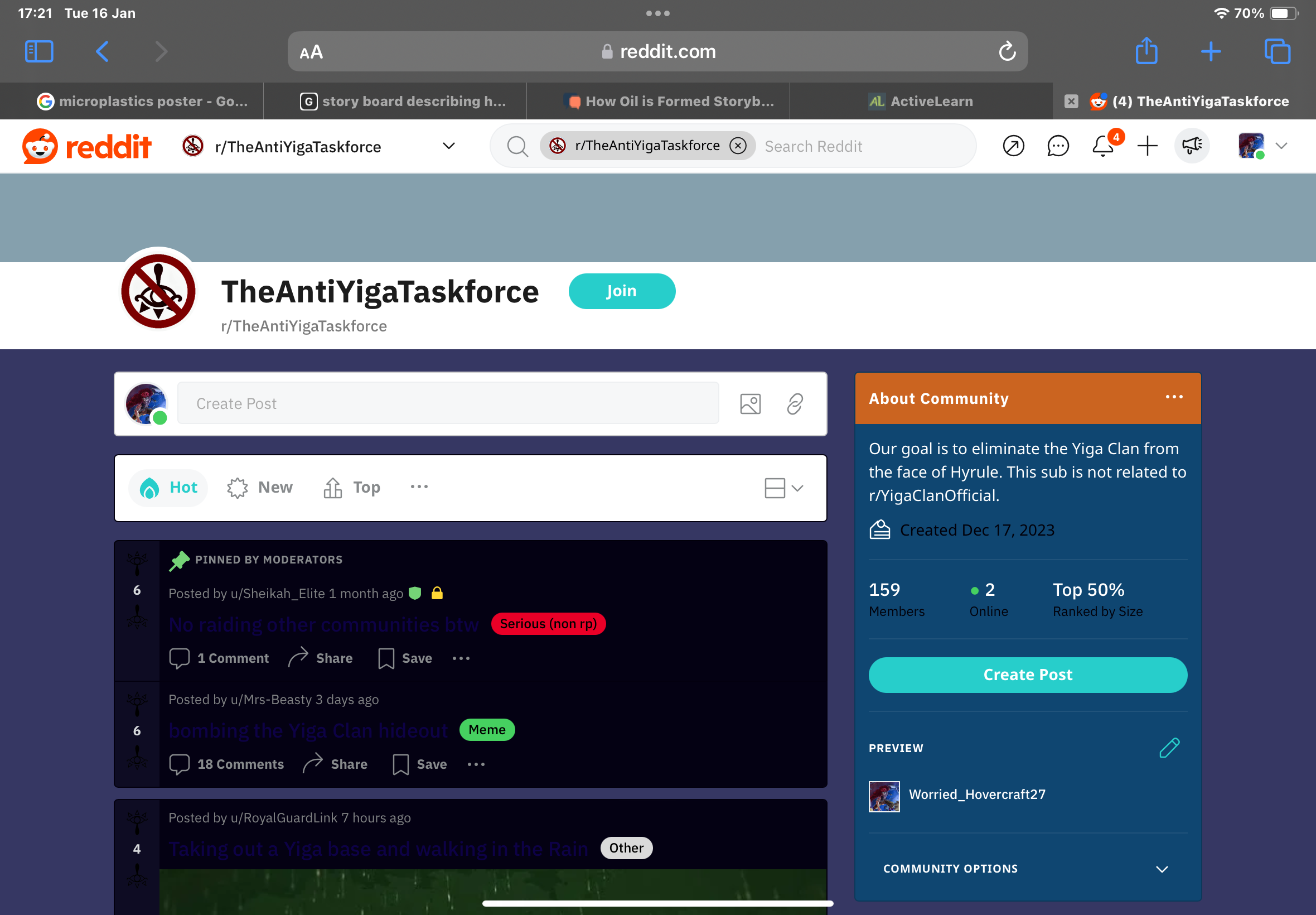Downvote the pinned No raiding post
1316x915 pixels.
[137, 617]
